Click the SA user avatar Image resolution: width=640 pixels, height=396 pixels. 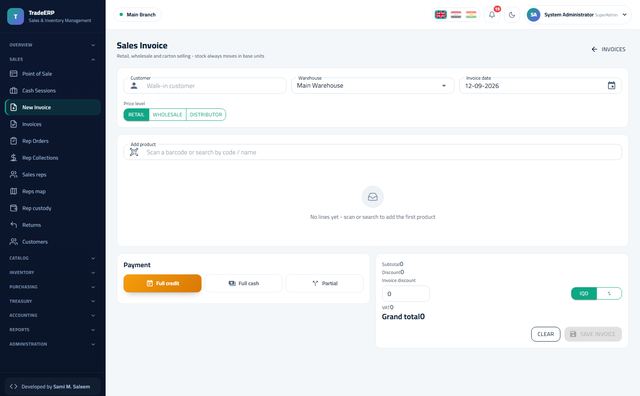point(533,15)
